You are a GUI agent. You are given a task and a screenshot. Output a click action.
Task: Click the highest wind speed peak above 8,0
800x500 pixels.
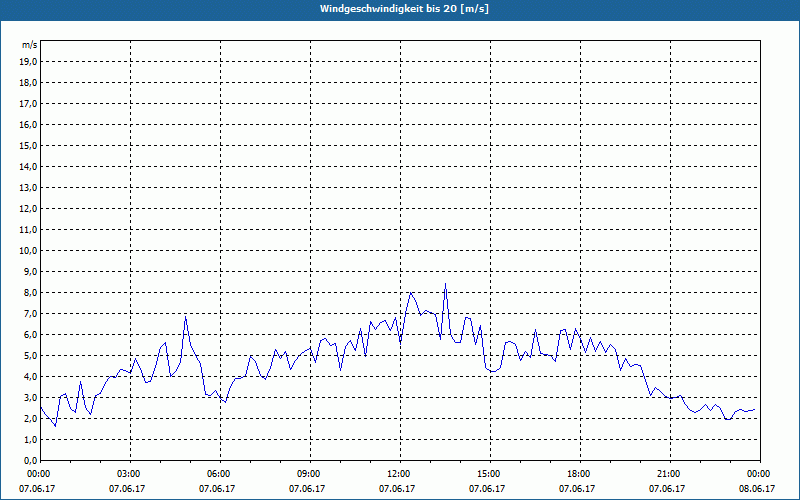coord(445,284)
